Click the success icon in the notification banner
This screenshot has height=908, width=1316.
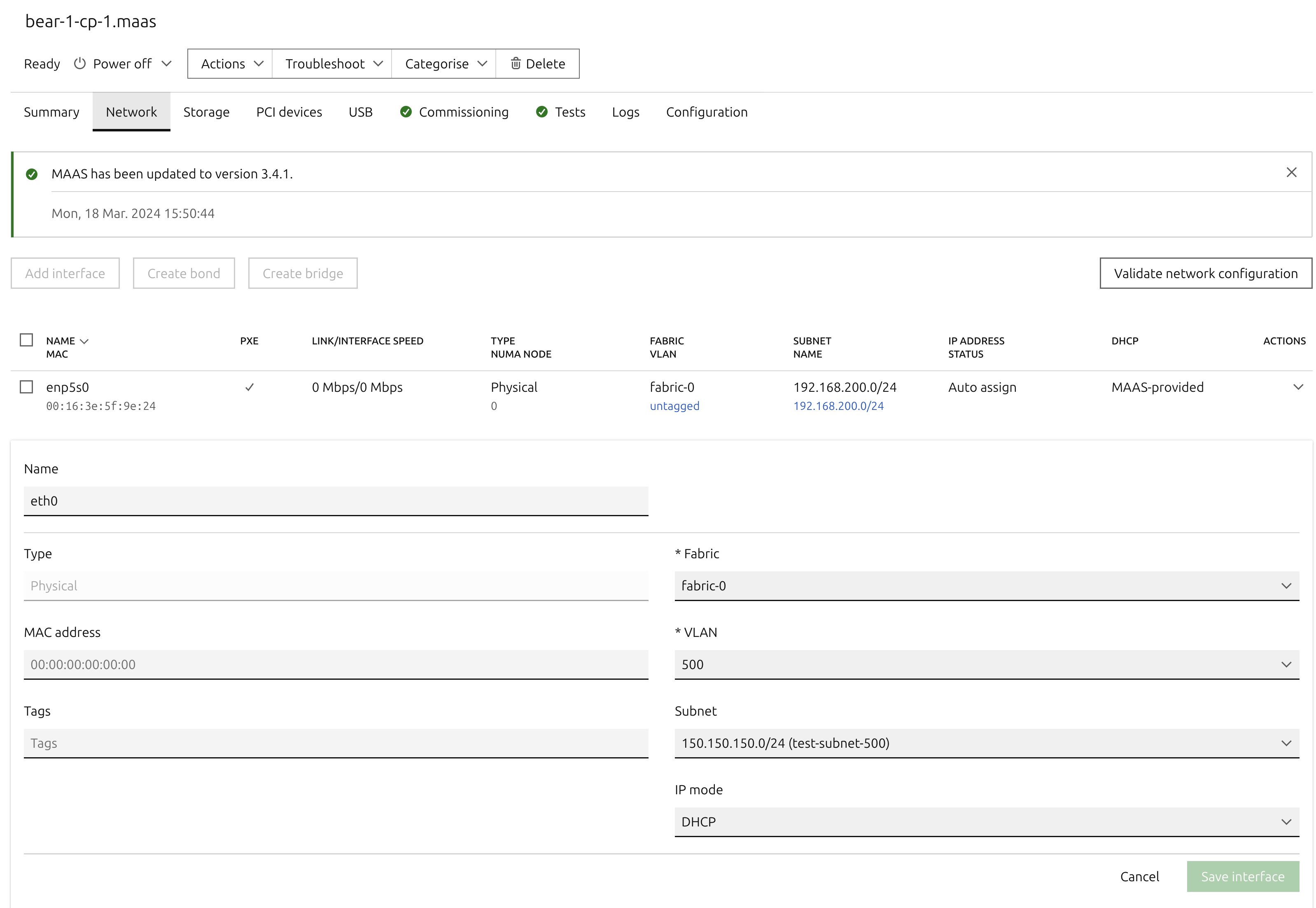click(x=32, y=174)
